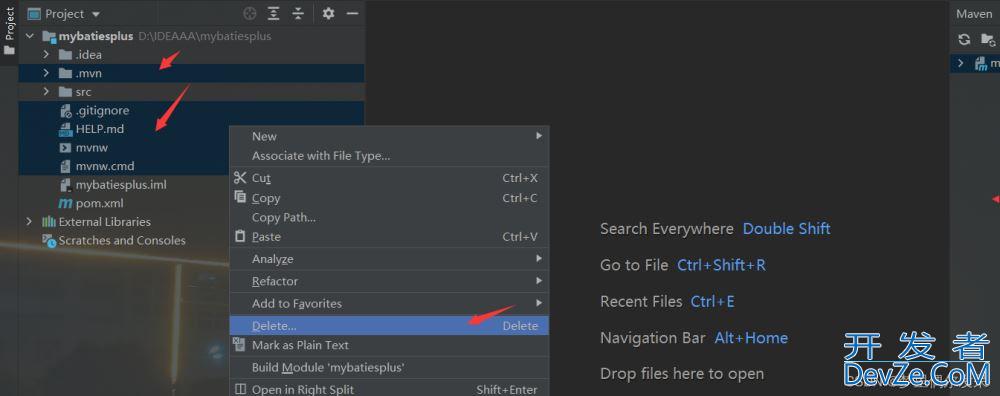Collapse the mybatiesplus root module
Screen dimensions: 1000x396
click(29, 36)
